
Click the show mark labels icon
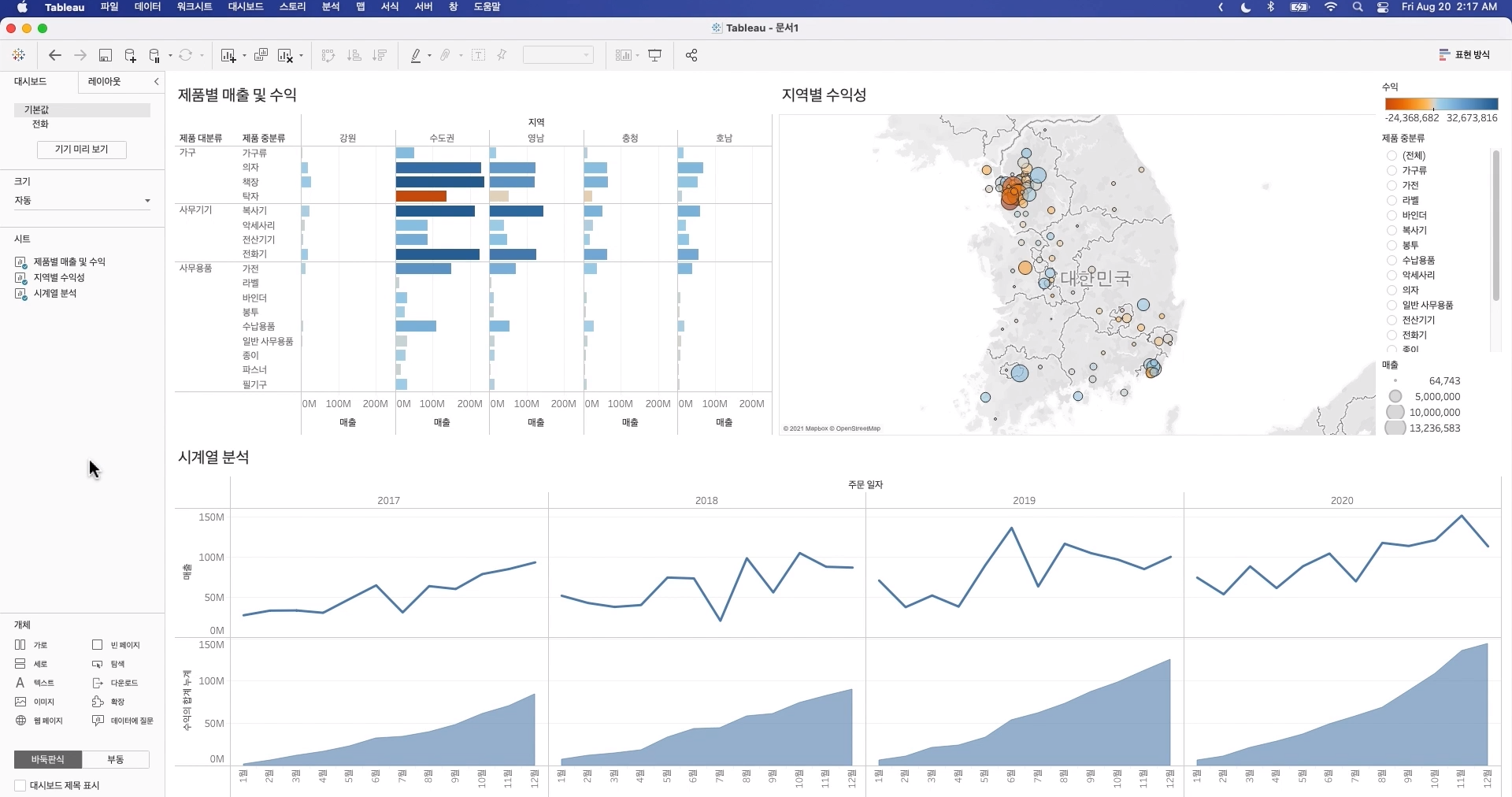(x=478, y=55)
